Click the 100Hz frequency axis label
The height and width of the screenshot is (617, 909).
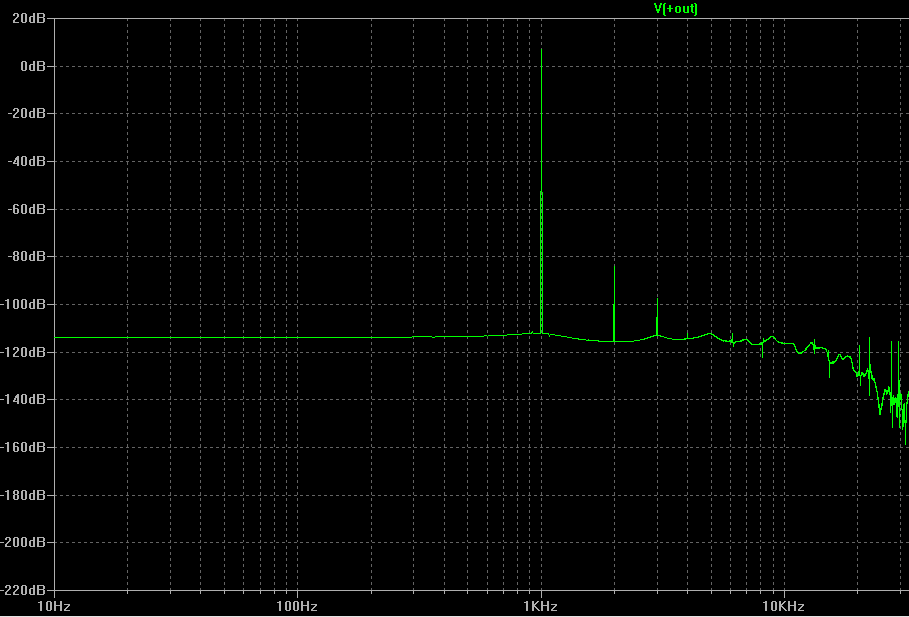(x=297, y=607)
